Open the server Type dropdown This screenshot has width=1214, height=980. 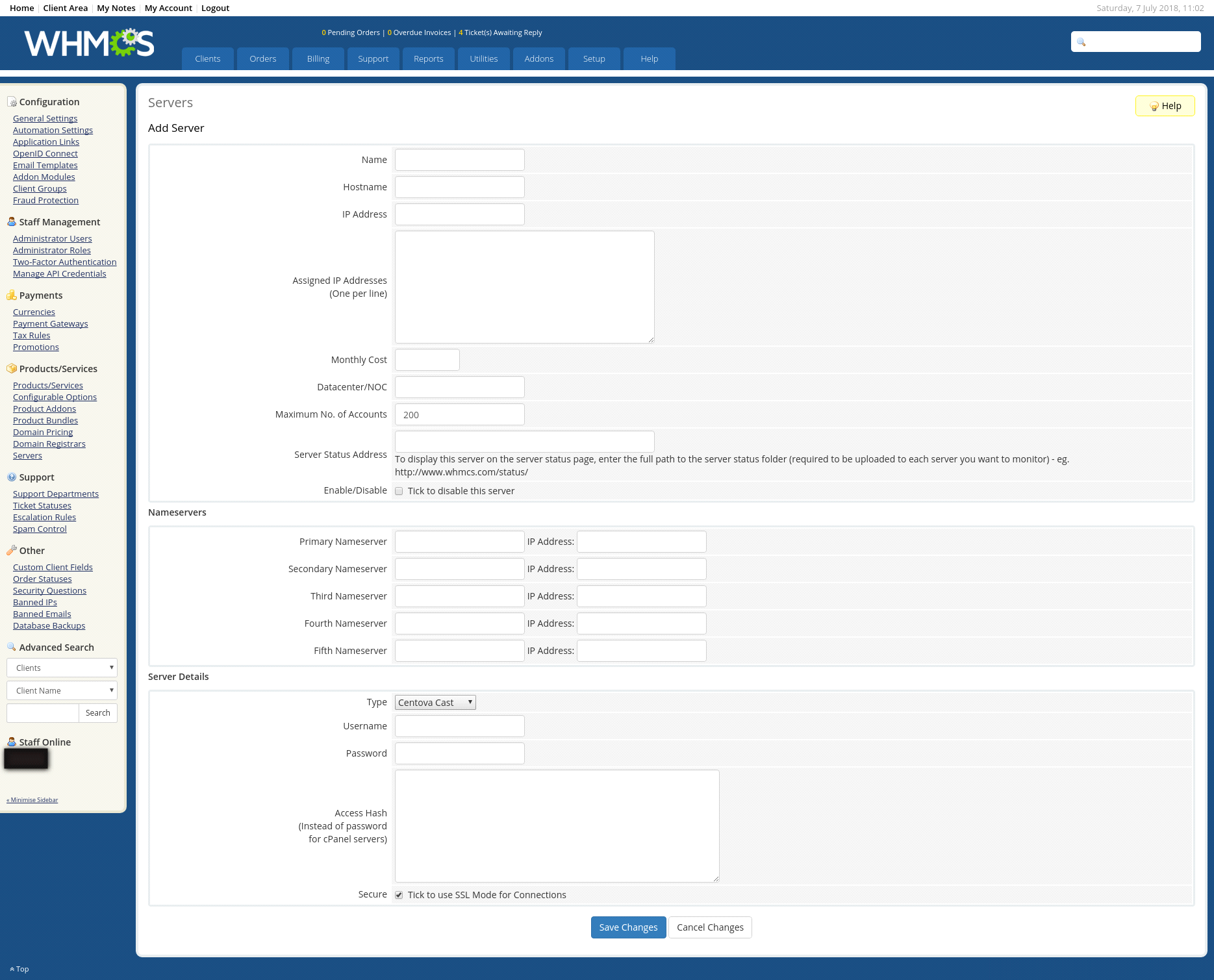click(x=435, y=703)
